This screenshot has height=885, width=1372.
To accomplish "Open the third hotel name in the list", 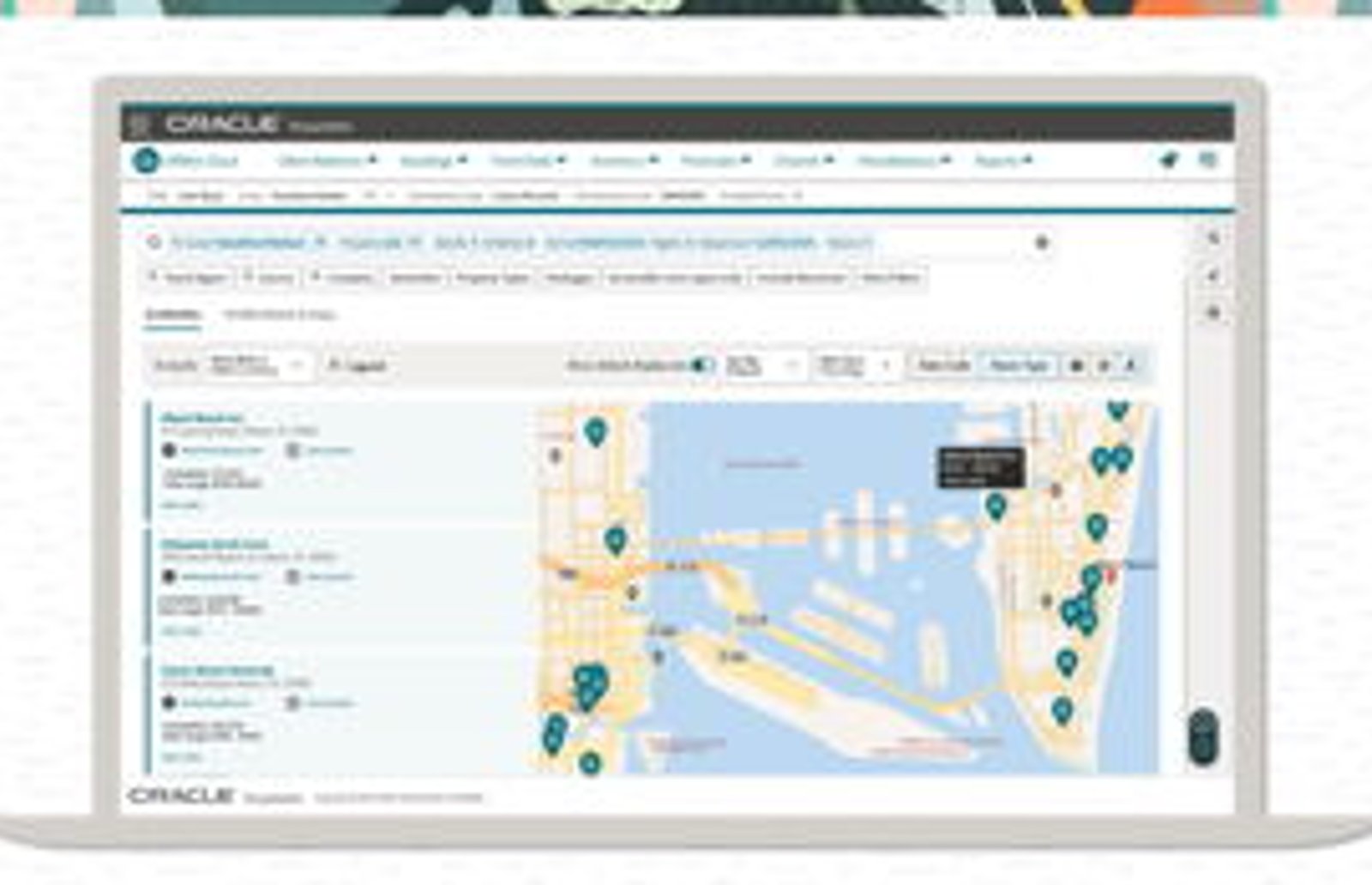I will (218, 671).
